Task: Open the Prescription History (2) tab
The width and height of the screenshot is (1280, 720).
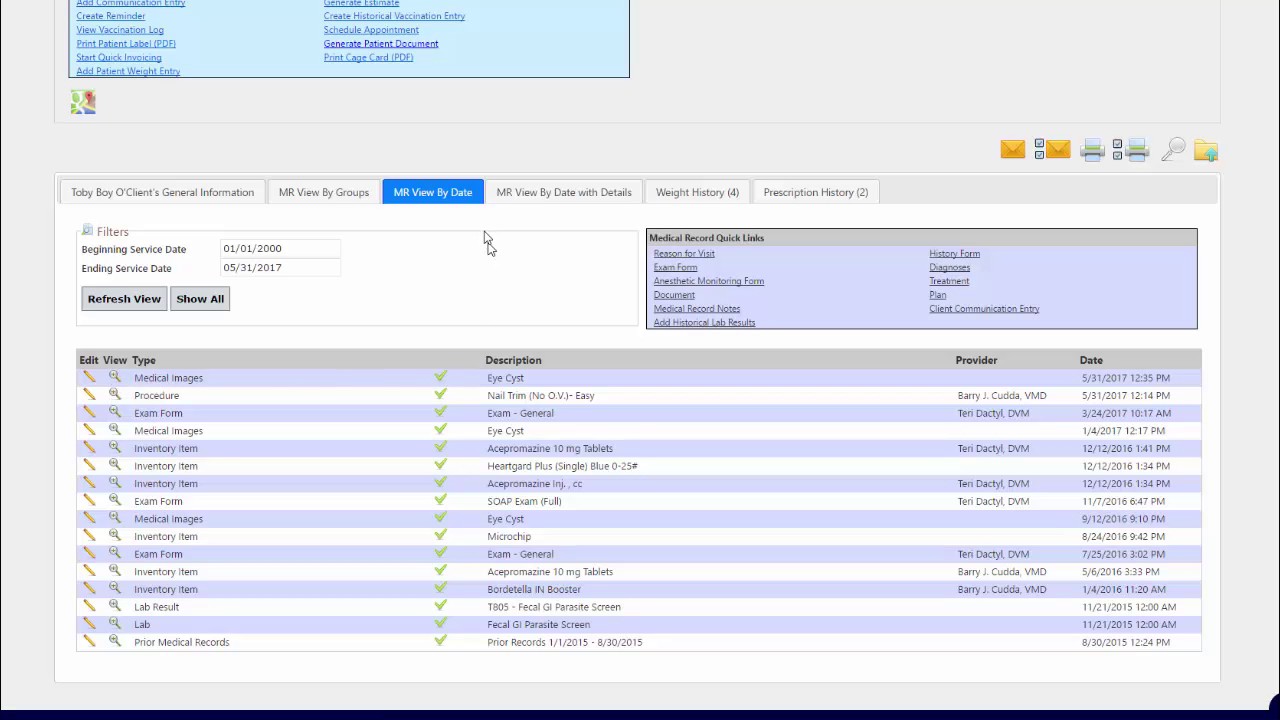Action: pos(816,192)
